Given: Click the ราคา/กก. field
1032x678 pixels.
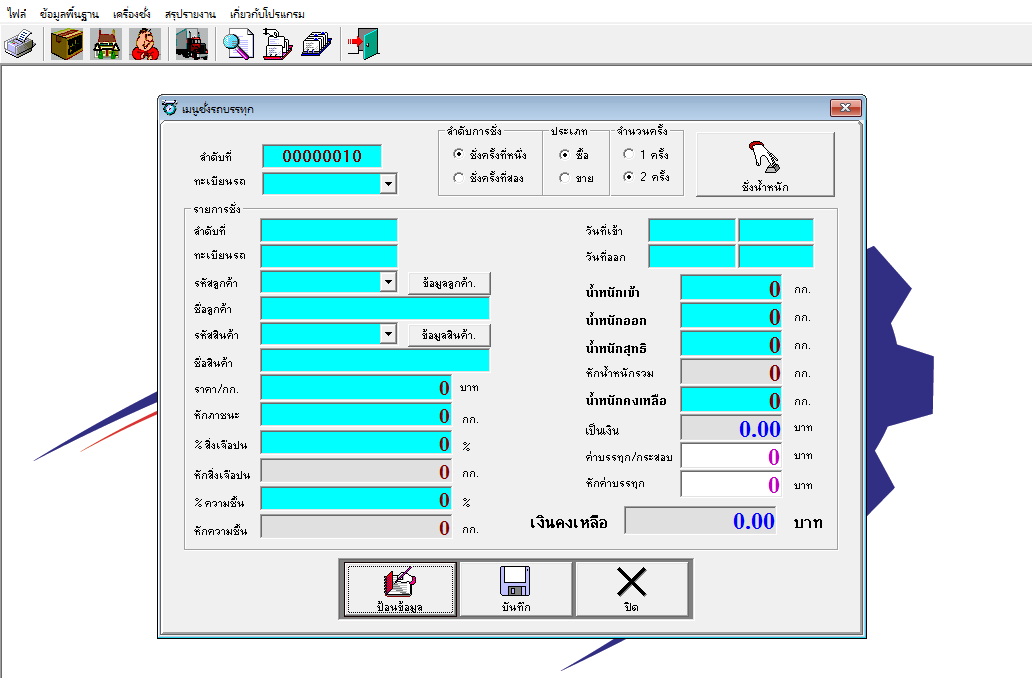Looking at the screenshot, I should tap(357, 388).
